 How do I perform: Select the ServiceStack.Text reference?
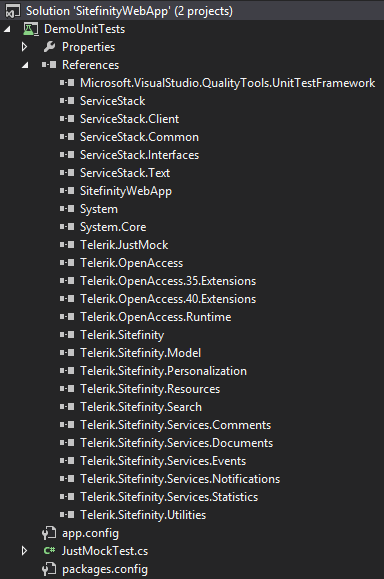125,173
